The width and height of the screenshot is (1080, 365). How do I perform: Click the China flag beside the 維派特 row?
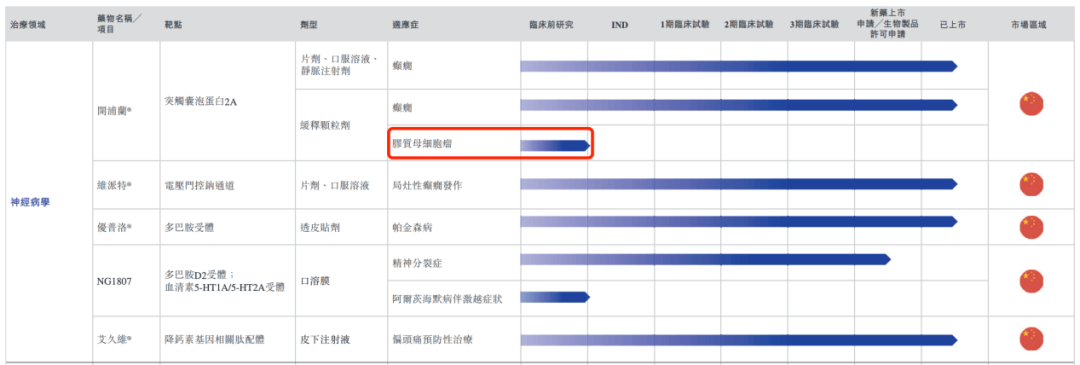[x=1031, y=184]
